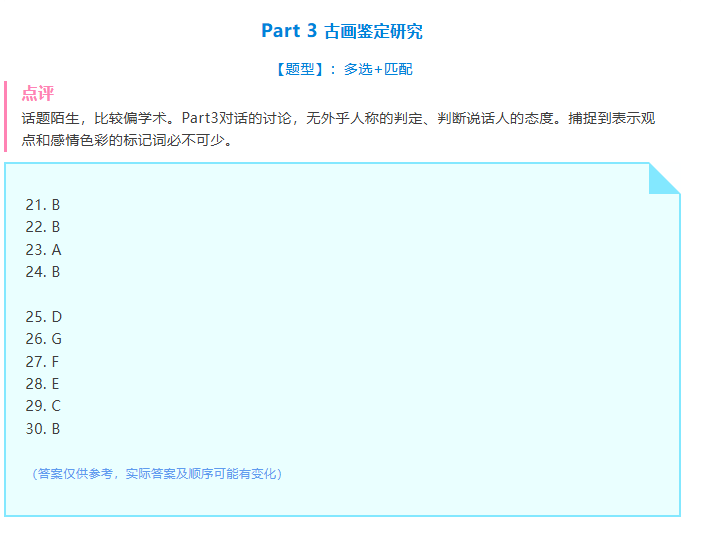Screen dimensions: 703x543
Task: Select answer line 29. C
Action: coord(43,405)
